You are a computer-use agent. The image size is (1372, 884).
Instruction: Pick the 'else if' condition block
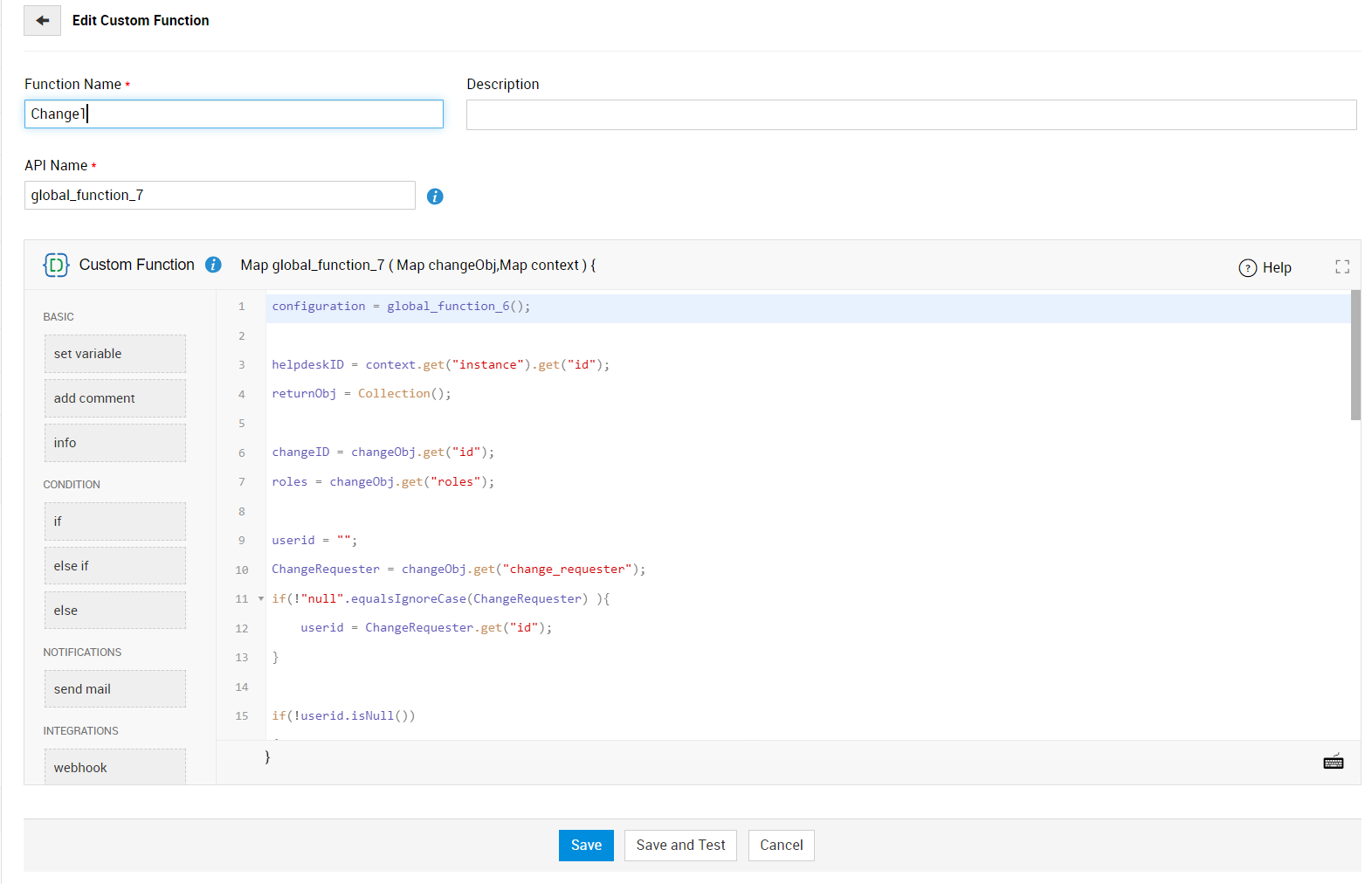pos(114,566)
